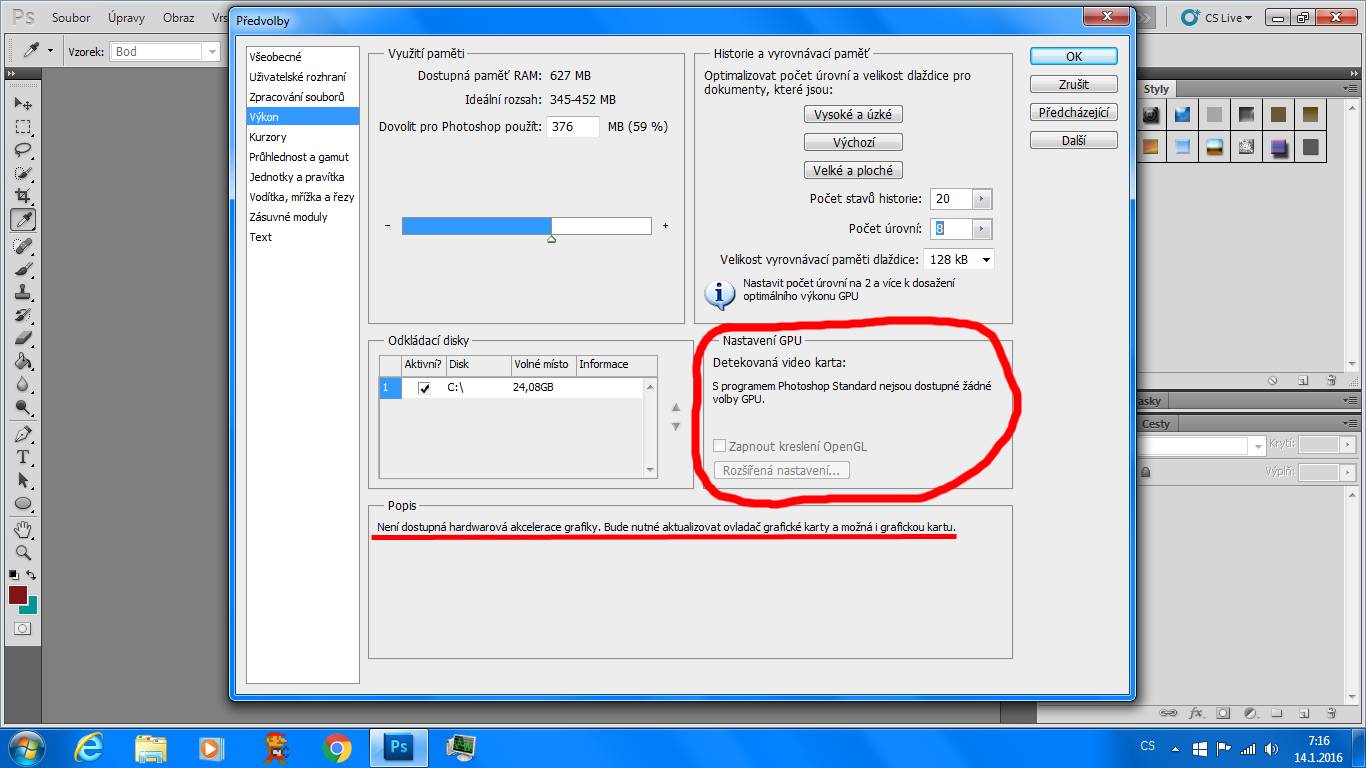
Task: Open the Styly panel options menu
Action: coord(1350,89)
